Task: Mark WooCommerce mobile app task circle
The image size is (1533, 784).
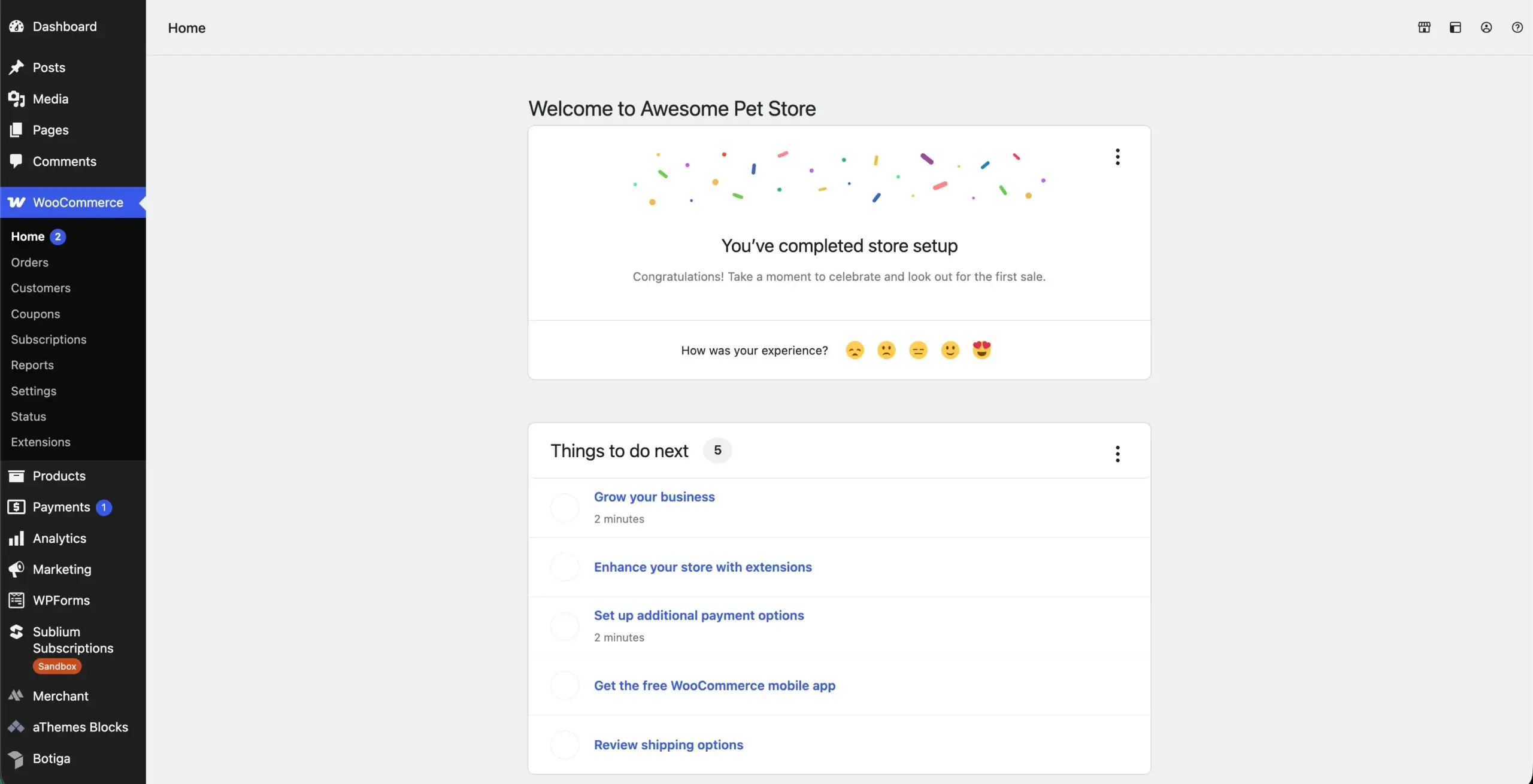Action: click(565, 685)
